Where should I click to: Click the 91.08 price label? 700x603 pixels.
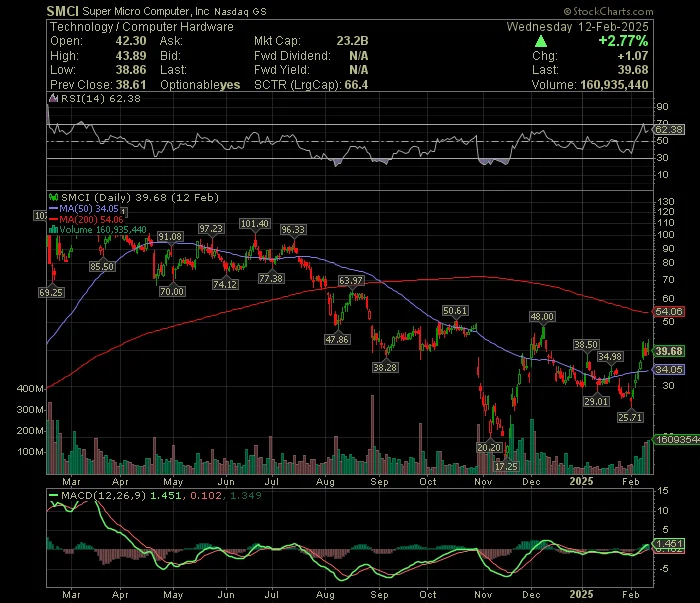tap(170, 237)
